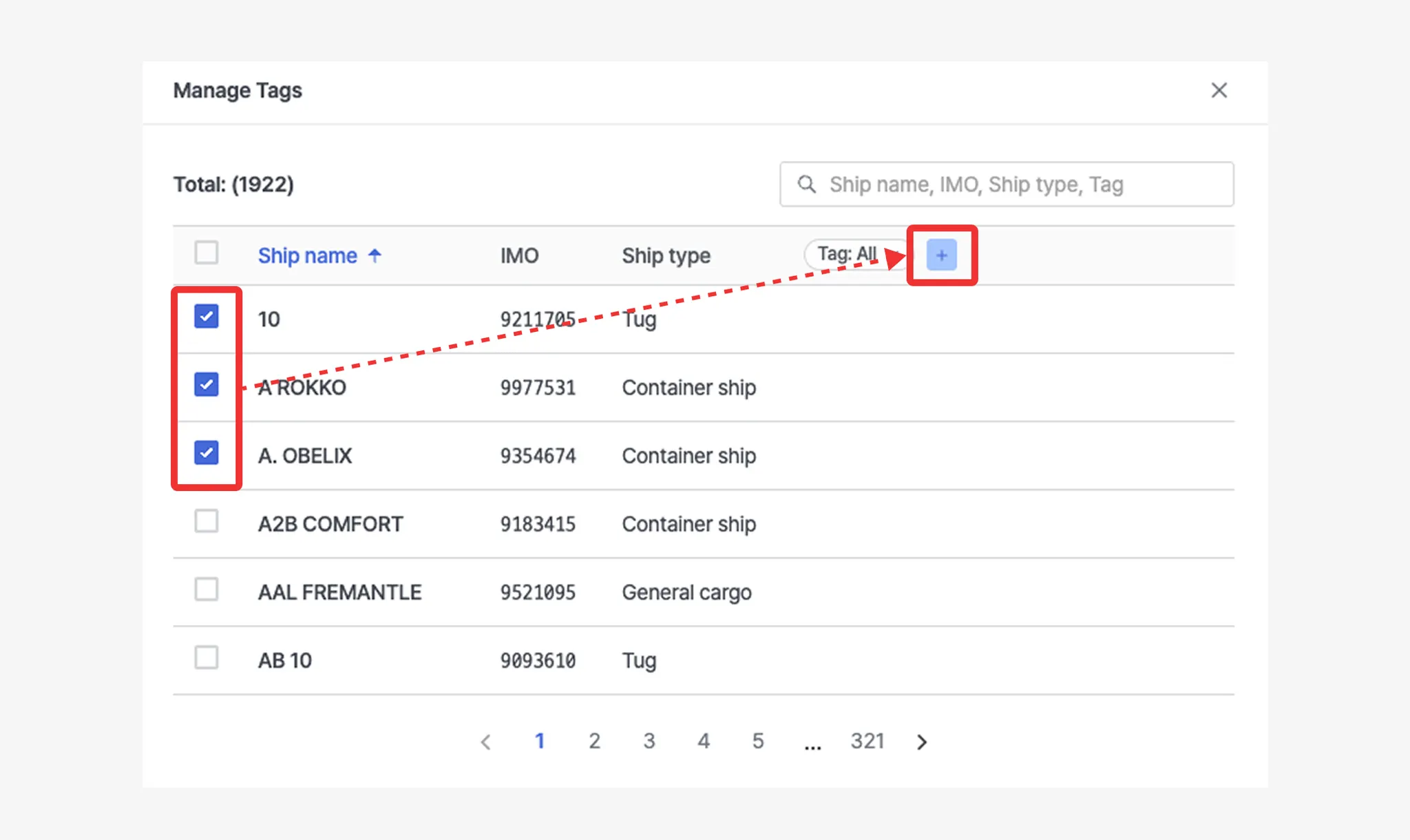
Task: Close the Manage Tags dialog
Action: (1219, 90)
